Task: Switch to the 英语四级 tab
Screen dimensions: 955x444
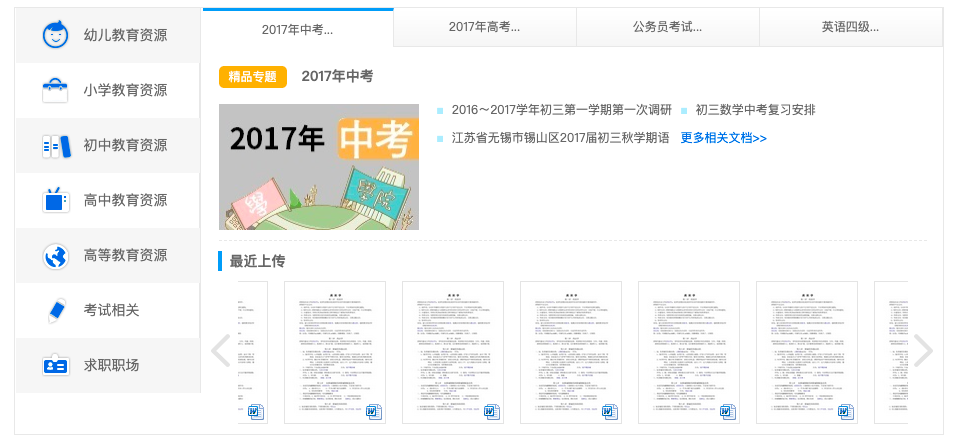Action: click(x=851, y=27)
